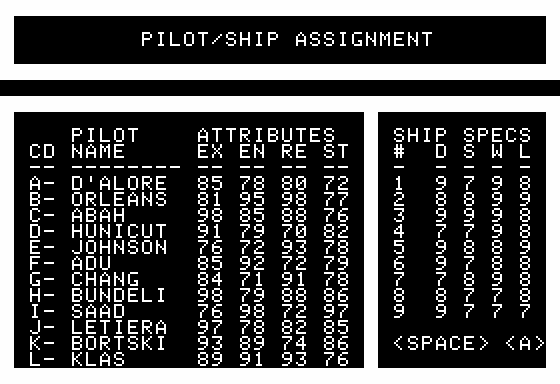
Task: Click the PILOT/SHIP ASSIGNMENT title banner
Action: 280,40
